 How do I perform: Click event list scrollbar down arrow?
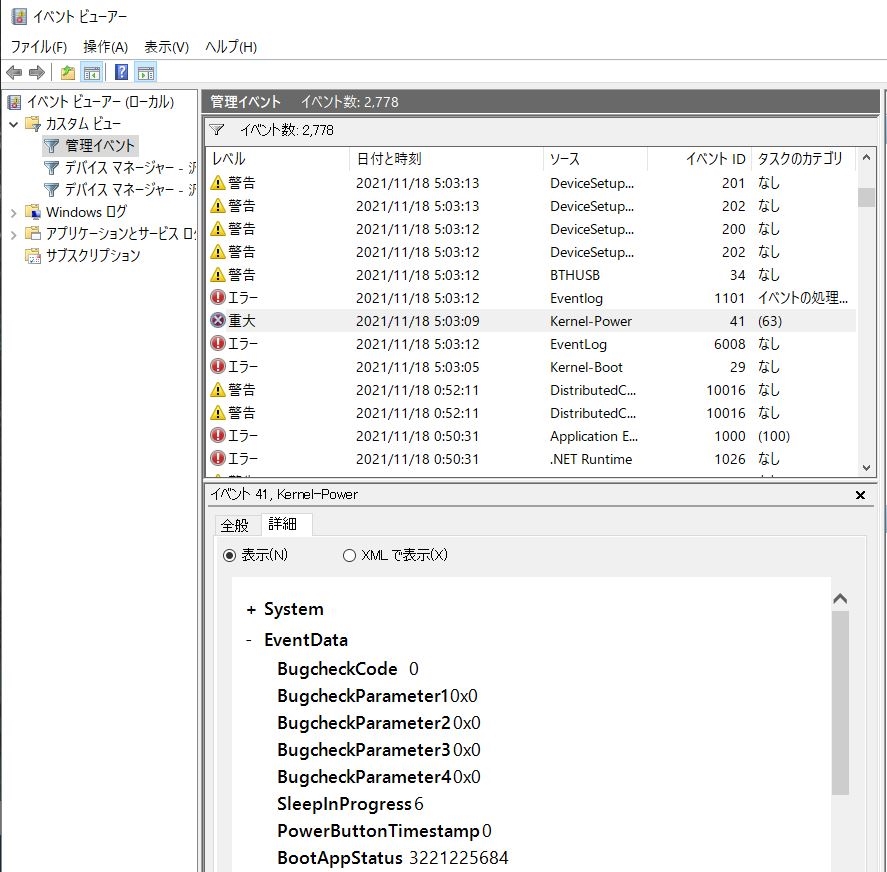pyautogui.click(x=866, y=467)
